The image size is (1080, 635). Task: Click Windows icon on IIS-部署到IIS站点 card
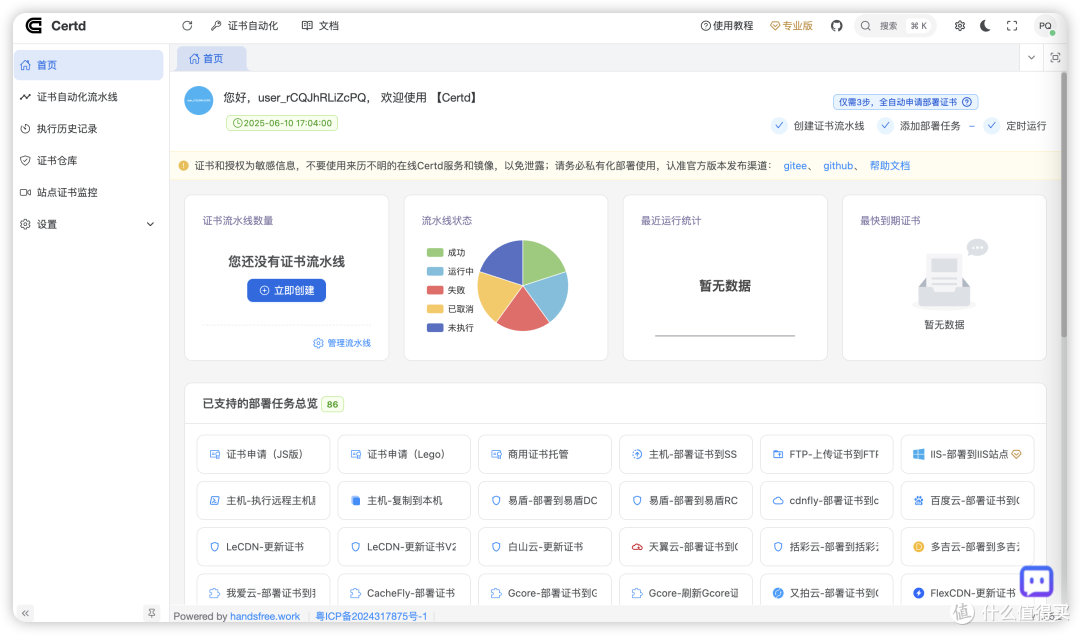pyautogui.click(x=918, y=454)
